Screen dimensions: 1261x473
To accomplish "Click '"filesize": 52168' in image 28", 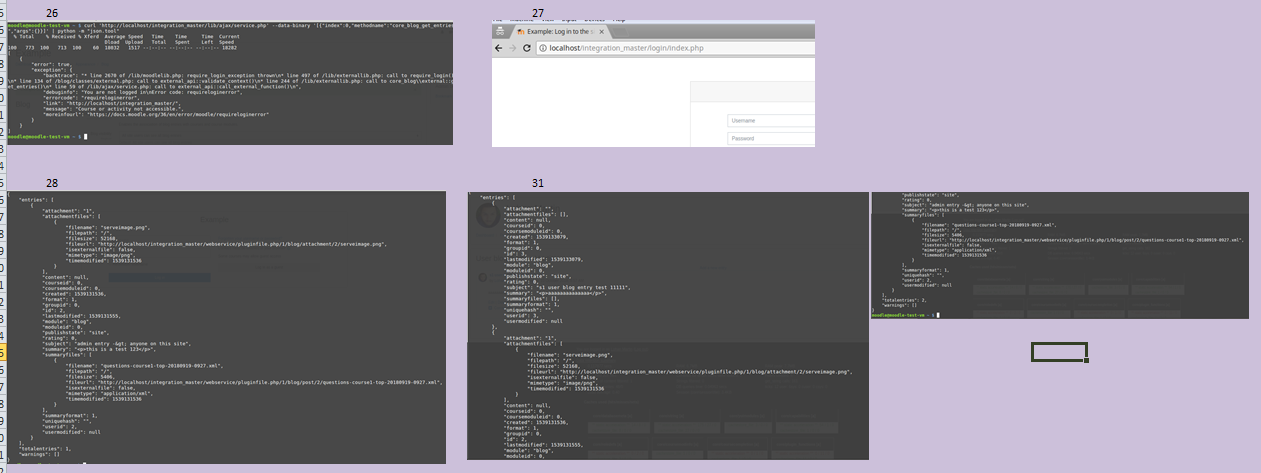I will point(92,238).
